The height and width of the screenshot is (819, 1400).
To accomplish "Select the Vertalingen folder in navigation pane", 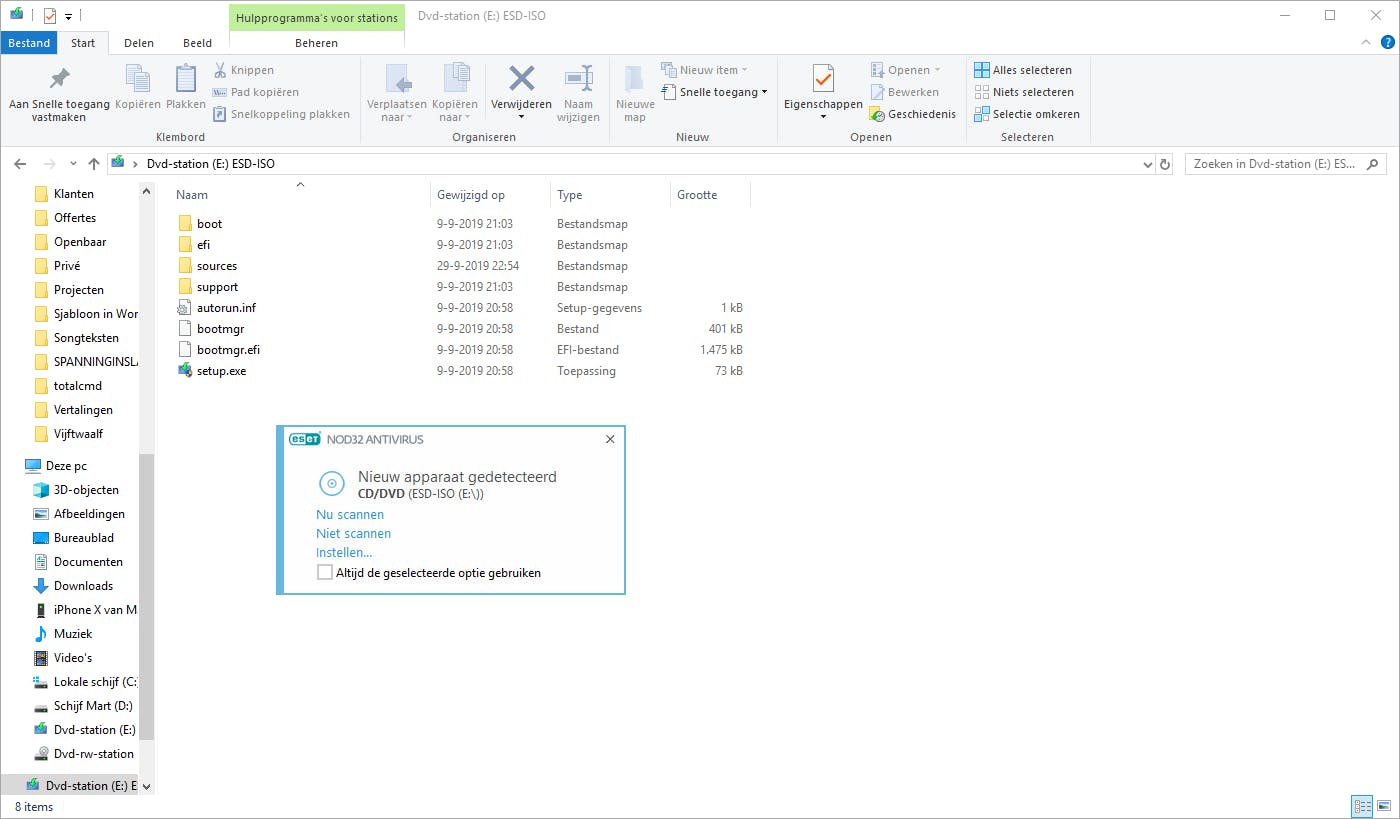I will point(83,410).
